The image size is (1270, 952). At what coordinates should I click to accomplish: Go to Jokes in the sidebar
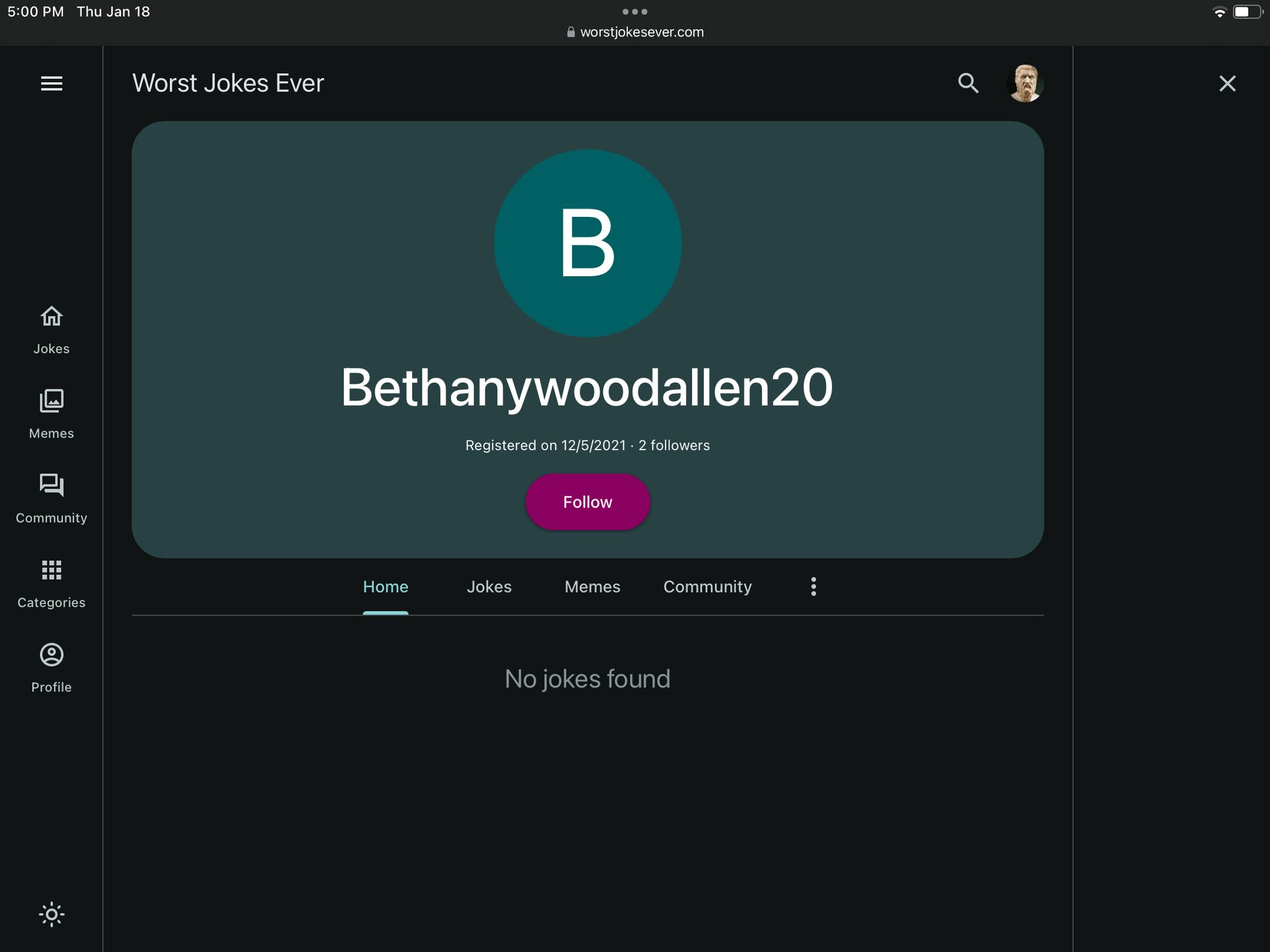point(52,330)
